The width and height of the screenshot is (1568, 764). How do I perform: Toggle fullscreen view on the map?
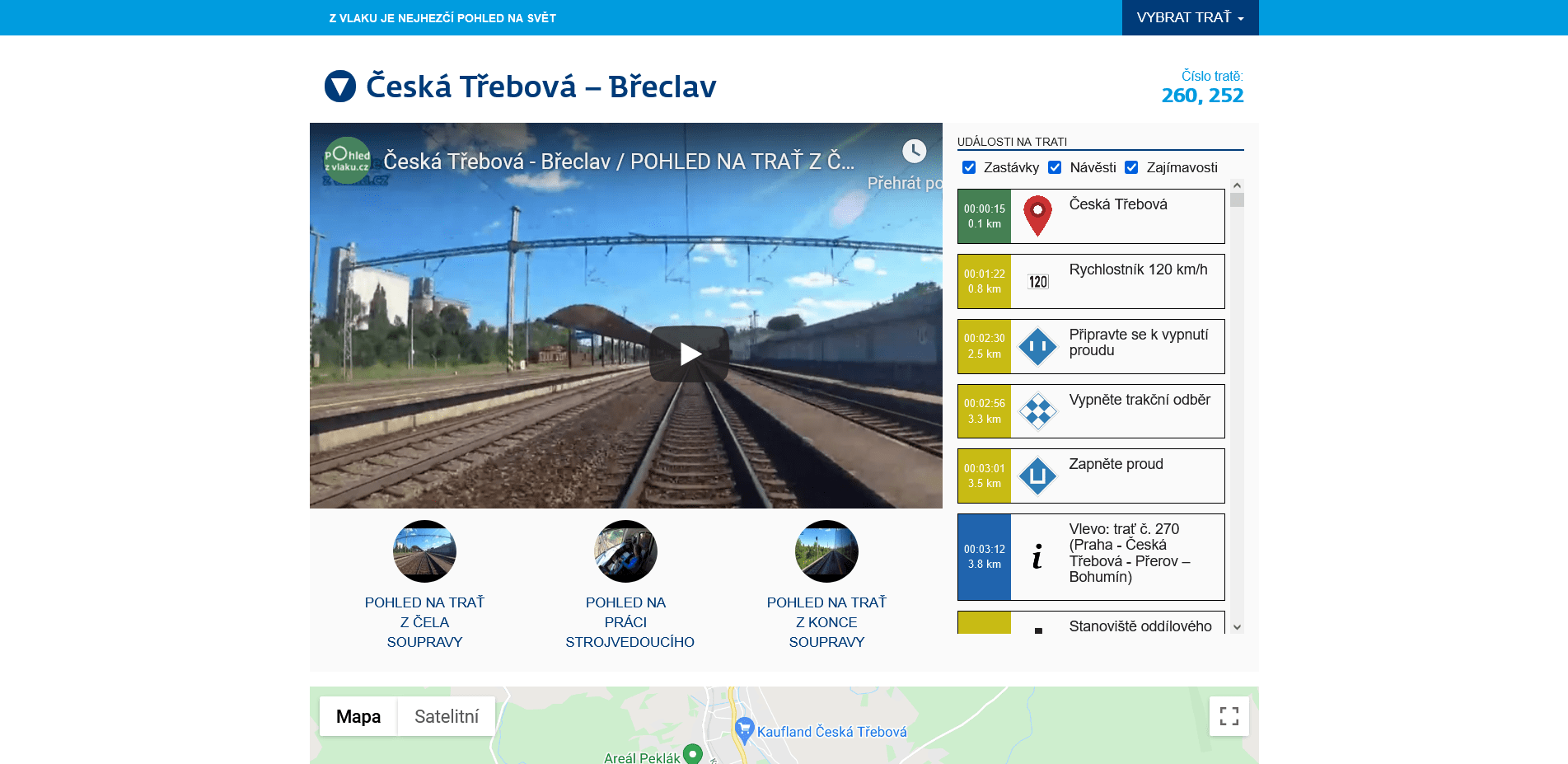pos(1229,716)
